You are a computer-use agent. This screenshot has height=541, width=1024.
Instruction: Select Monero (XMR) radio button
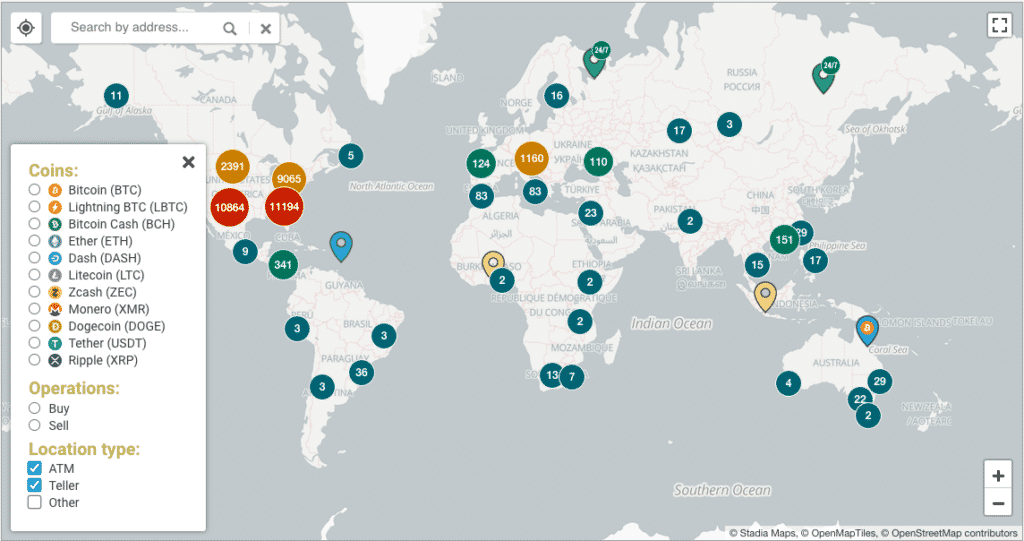click(x=35, y=308)
